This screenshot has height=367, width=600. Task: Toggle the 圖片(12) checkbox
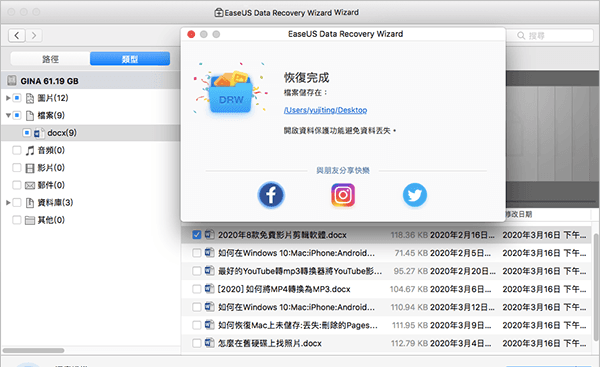coord(17,98)
